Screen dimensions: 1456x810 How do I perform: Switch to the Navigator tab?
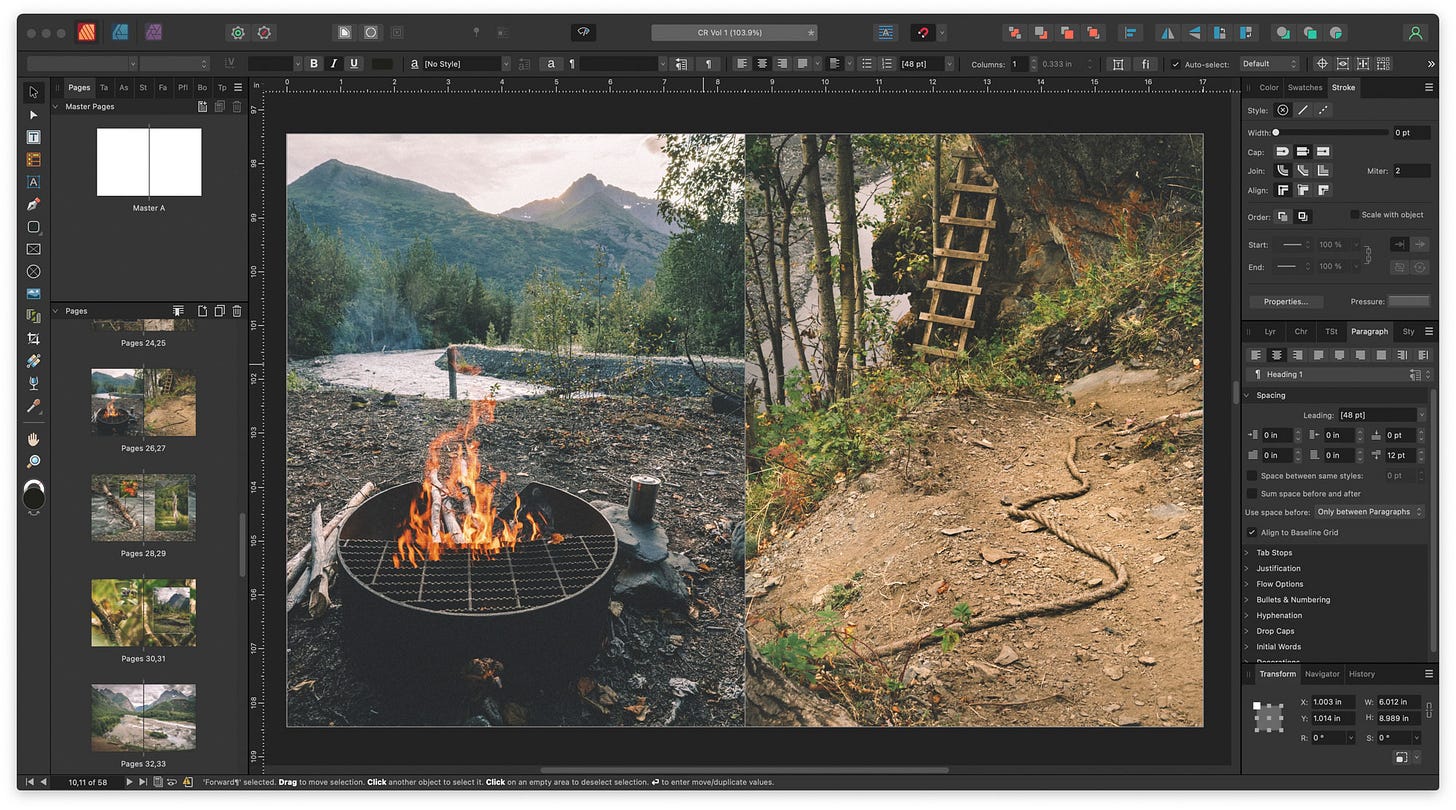pyautogui.click(x=1322, y=674)
